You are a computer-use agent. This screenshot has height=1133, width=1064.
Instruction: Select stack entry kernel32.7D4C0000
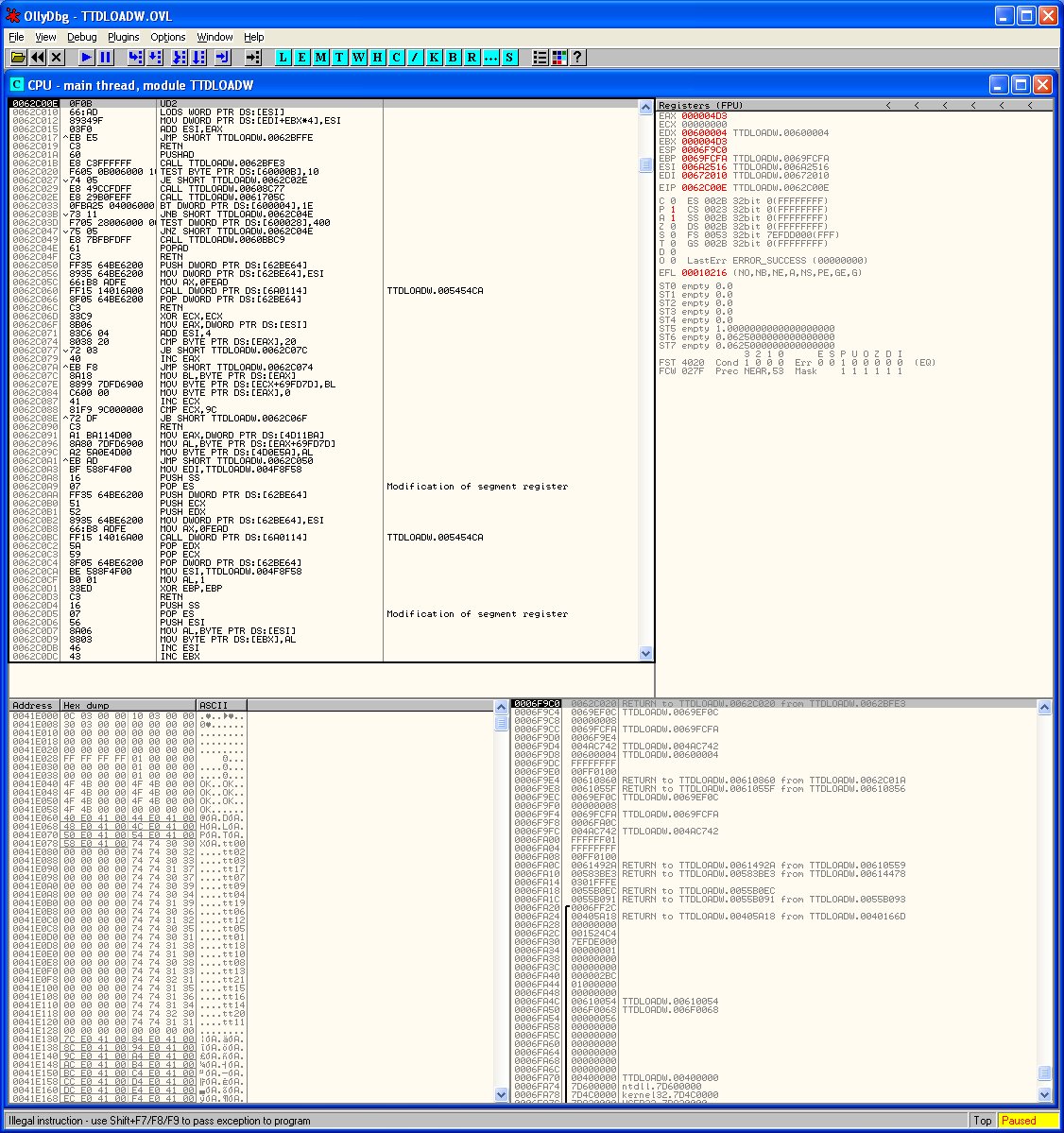point(774,1094)
